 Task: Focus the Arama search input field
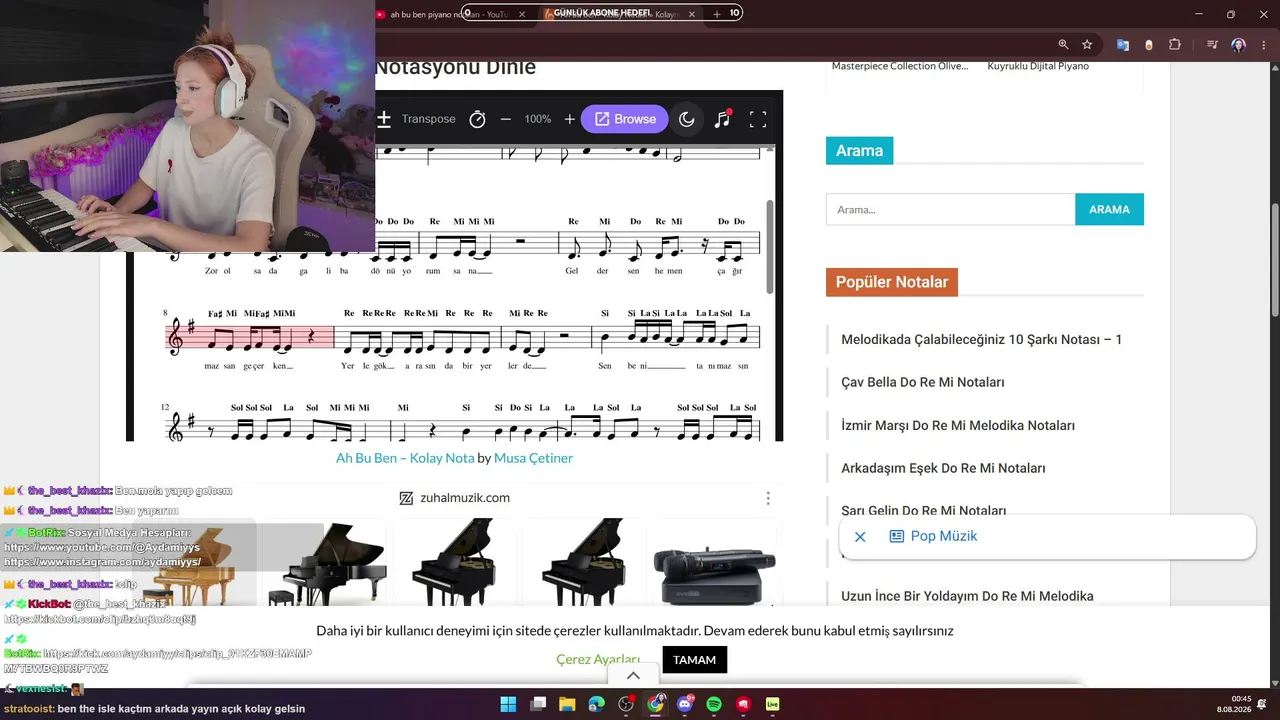click(950, 209)
